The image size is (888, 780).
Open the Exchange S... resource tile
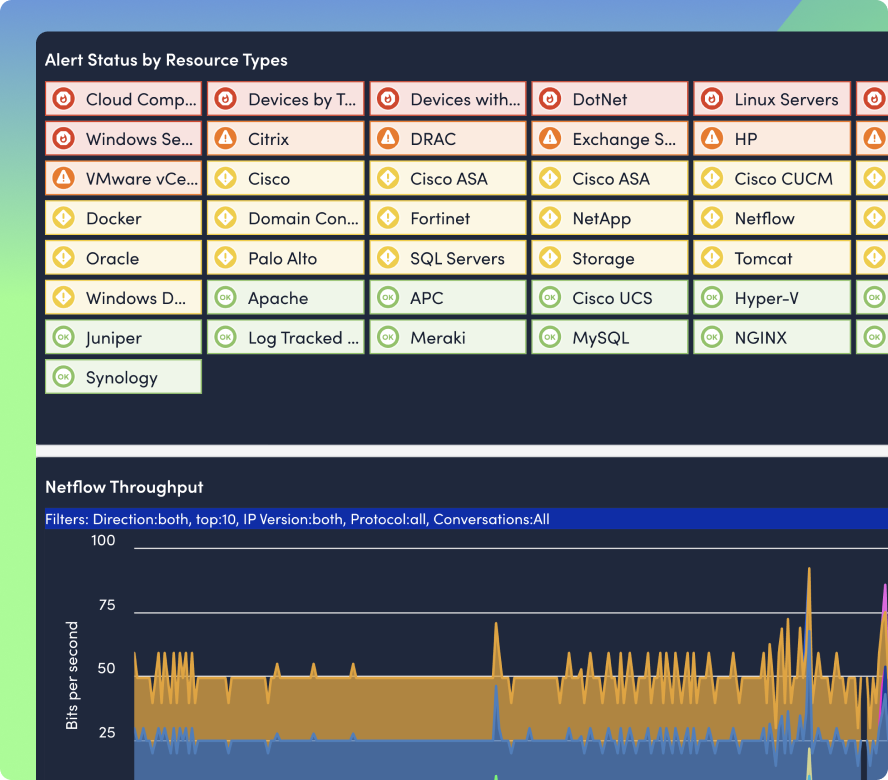pos(610,139)
